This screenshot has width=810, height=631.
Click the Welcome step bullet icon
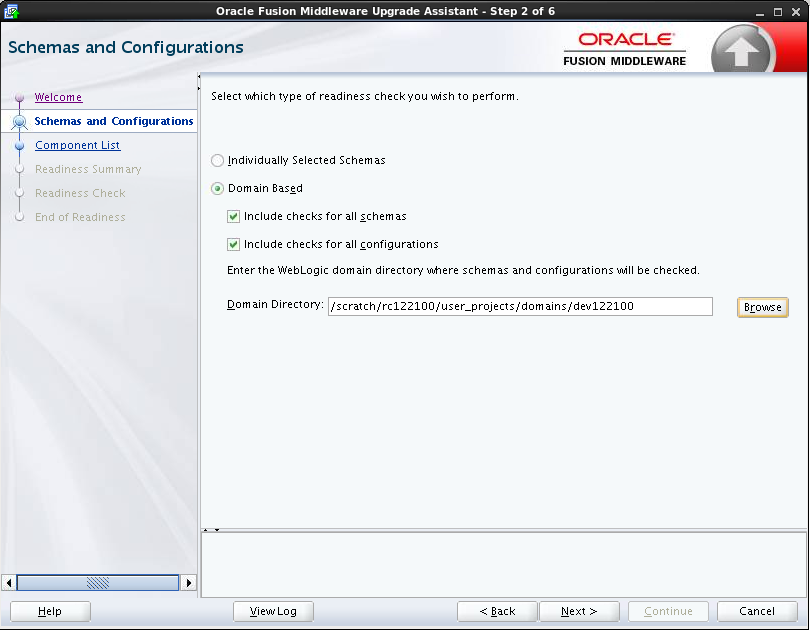(x=20, y=97)
